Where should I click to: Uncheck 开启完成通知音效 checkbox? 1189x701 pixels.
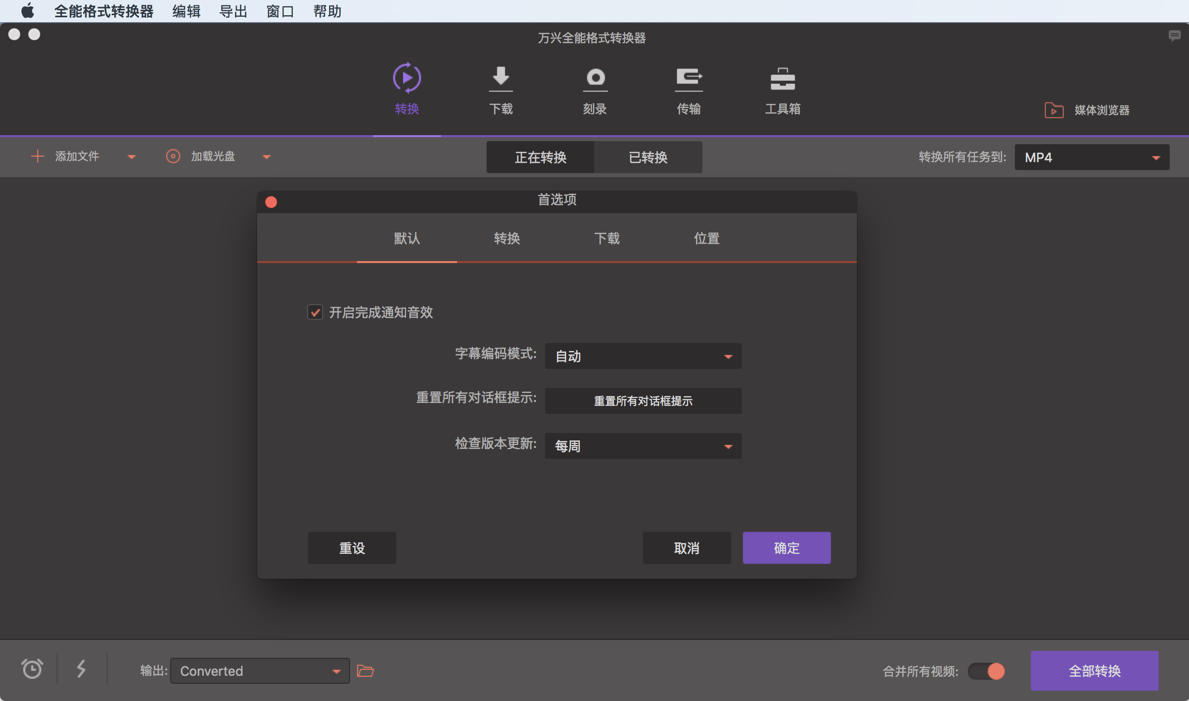point(315,312)
